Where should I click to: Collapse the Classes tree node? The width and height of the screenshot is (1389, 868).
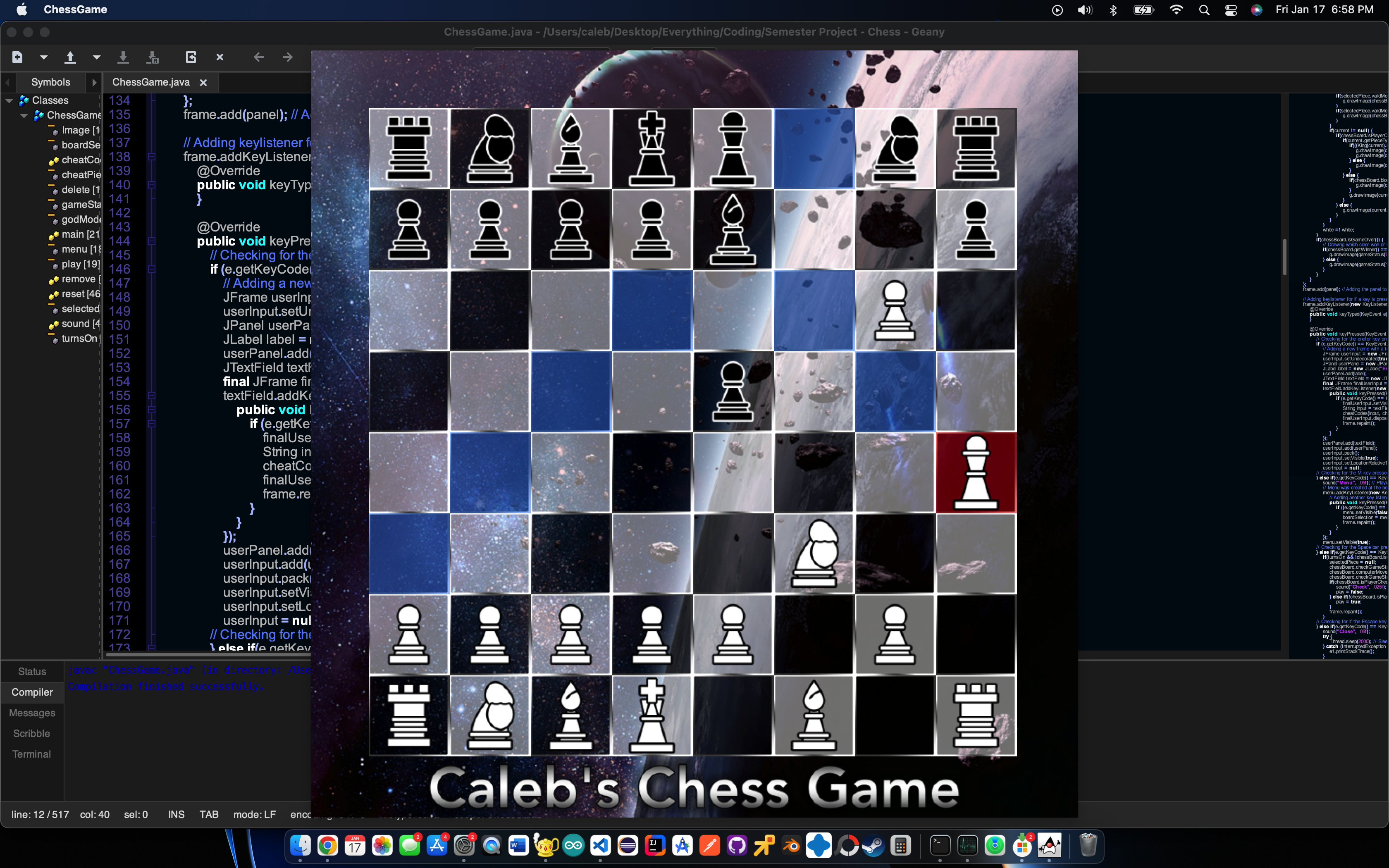coord(9,100)
